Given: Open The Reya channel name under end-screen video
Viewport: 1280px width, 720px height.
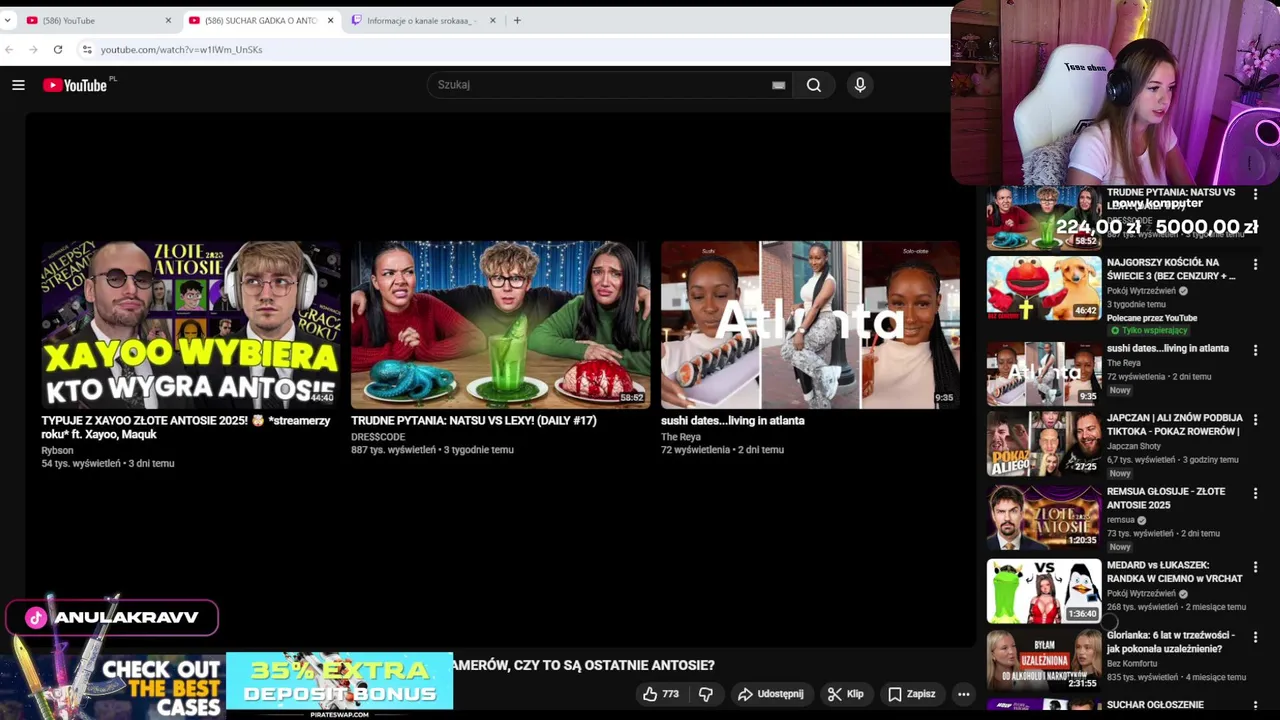Looking at the screenshot, I should coord(681,437).
